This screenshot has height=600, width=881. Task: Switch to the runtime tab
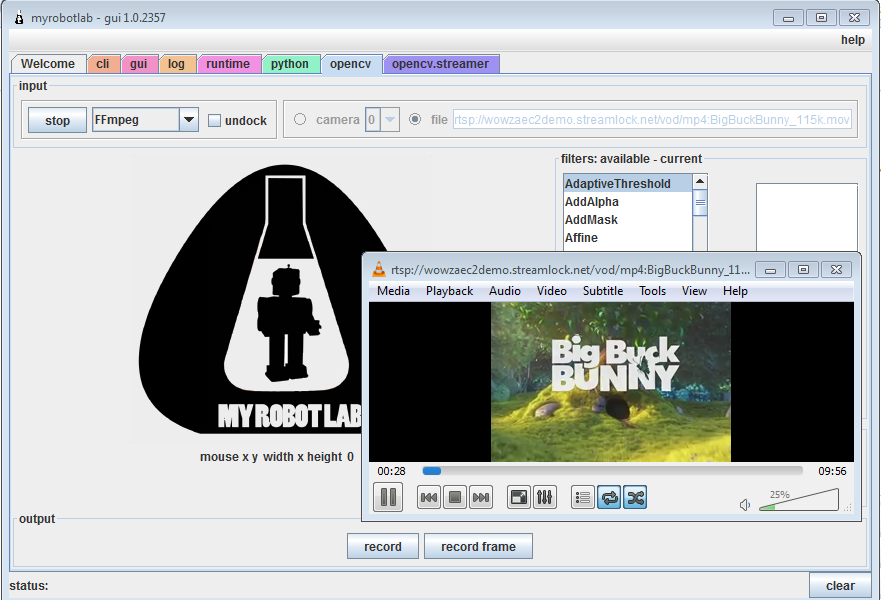[228, 64]
